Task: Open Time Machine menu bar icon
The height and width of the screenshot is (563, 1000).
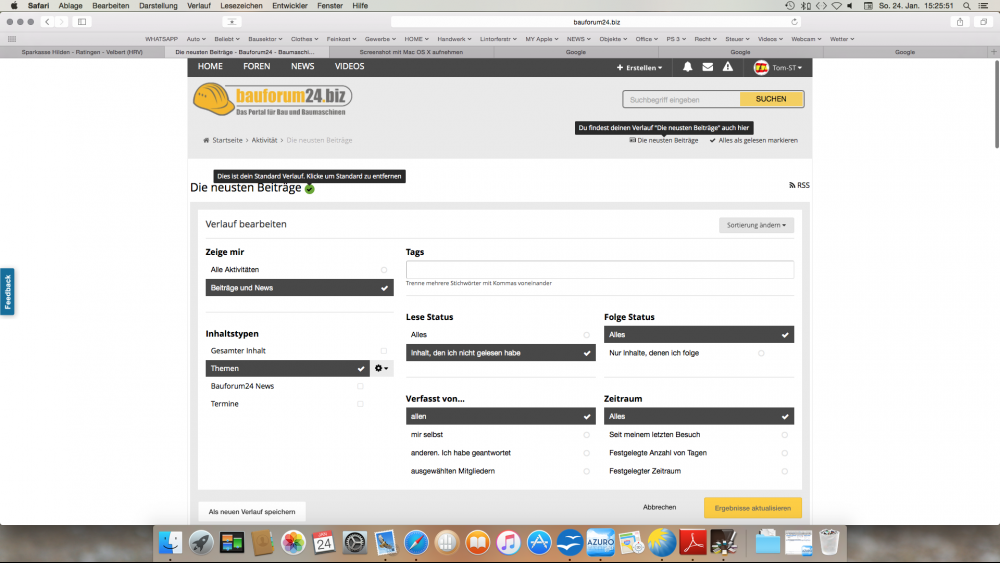Action: tap(790, 6)
